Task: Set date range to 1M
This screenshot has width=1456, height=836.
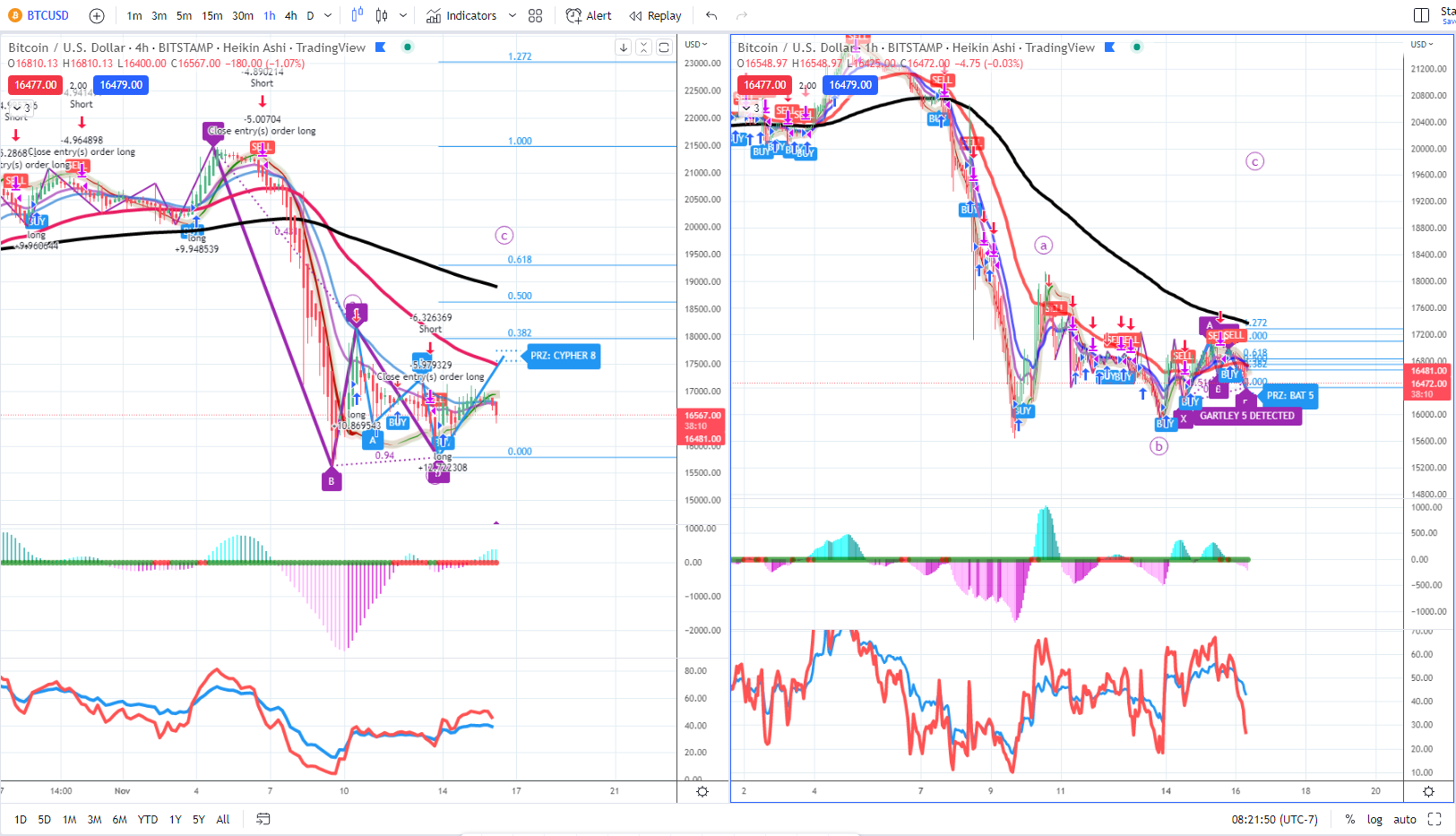Action: coord(69,819)
